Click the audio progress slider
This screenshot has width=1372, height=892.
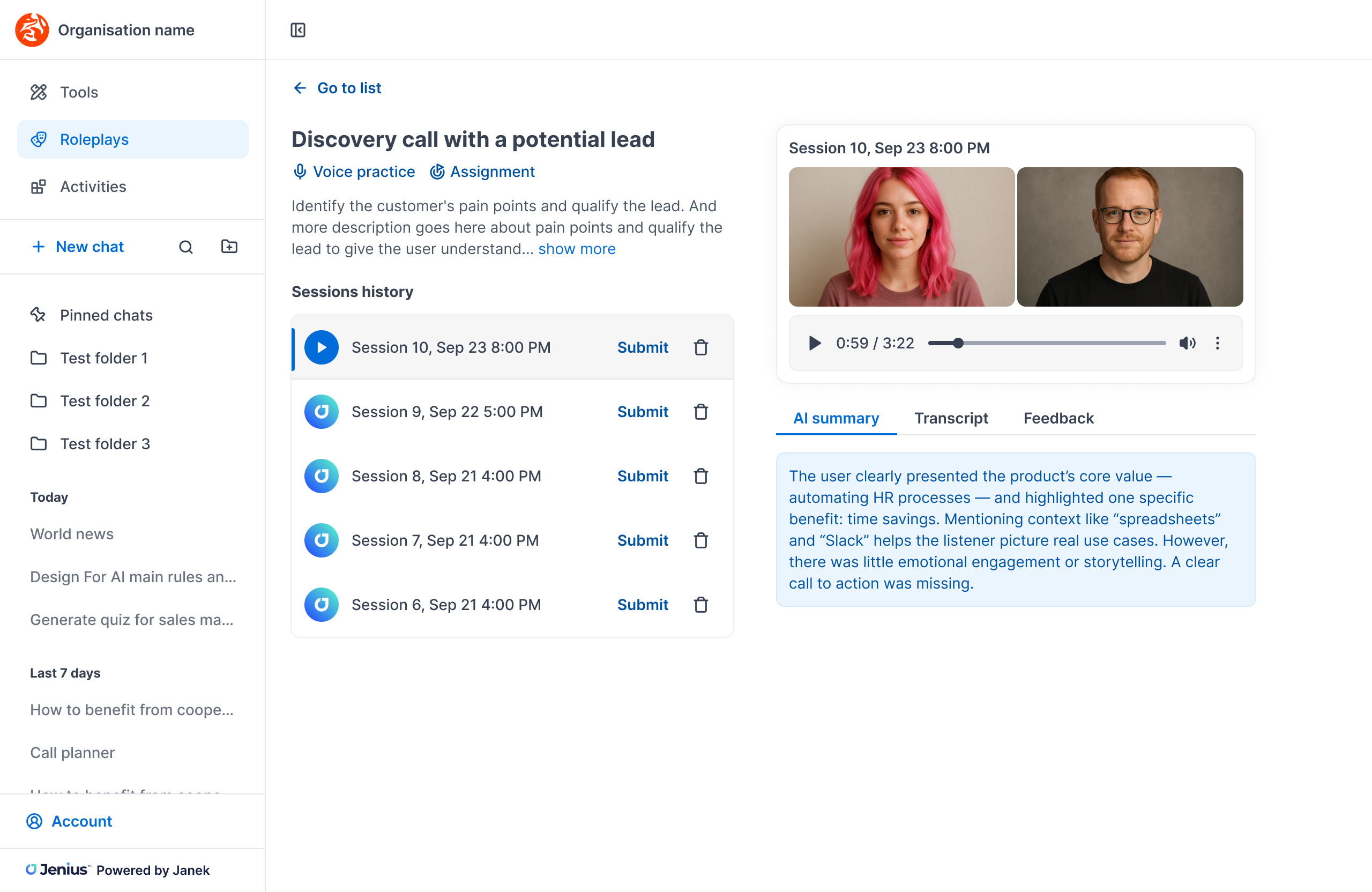pos(1046,343)
